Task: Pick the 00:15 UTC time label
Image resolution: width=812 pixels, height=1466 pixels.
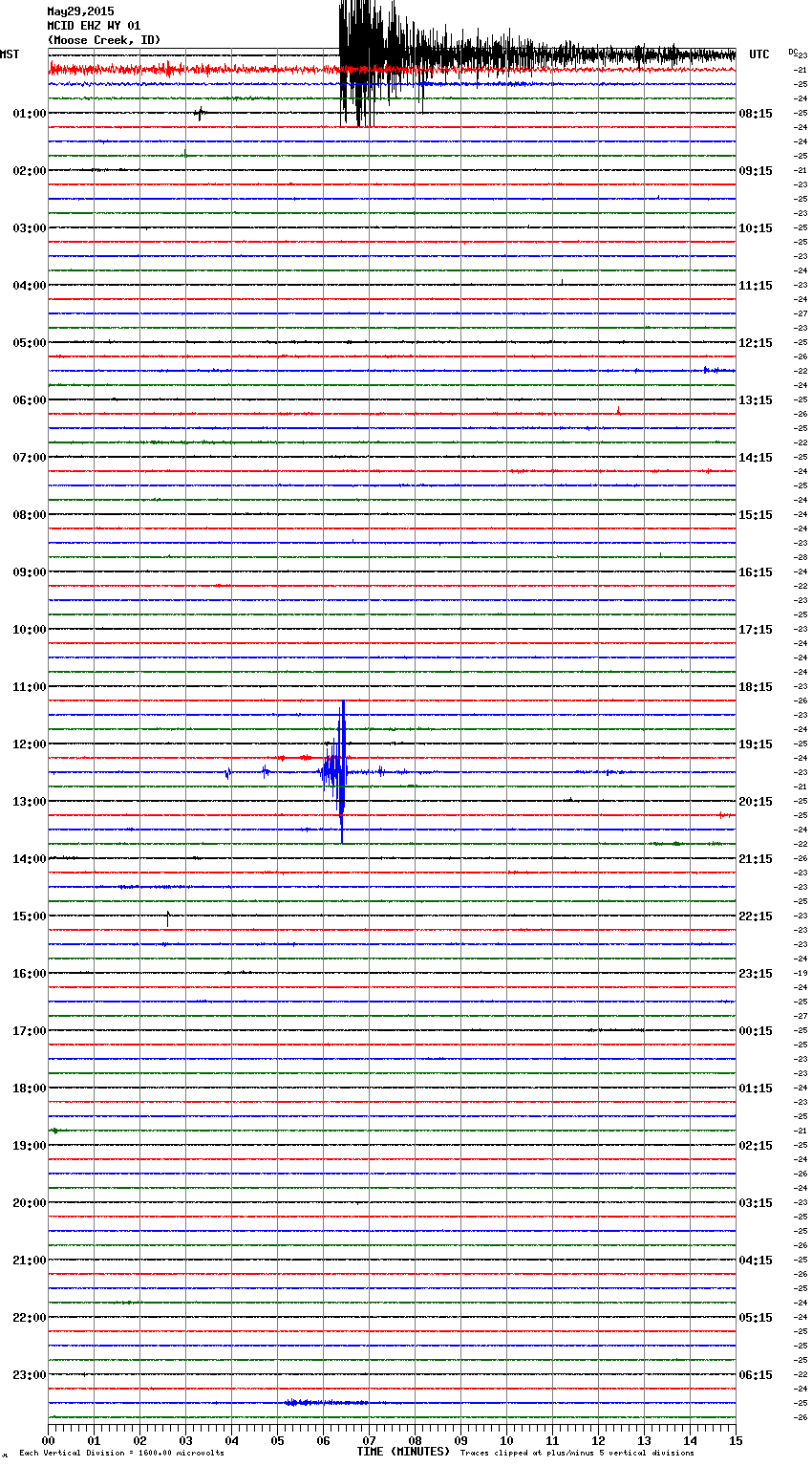Action: coord(756,1031)
